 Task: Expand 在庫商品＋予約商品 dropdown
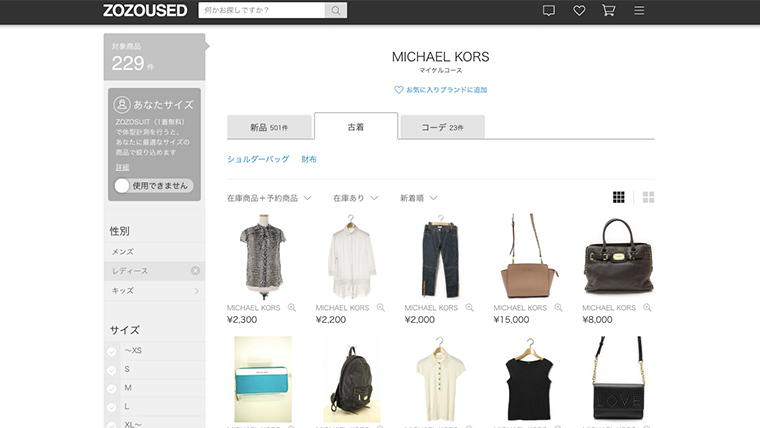(269, 198)
